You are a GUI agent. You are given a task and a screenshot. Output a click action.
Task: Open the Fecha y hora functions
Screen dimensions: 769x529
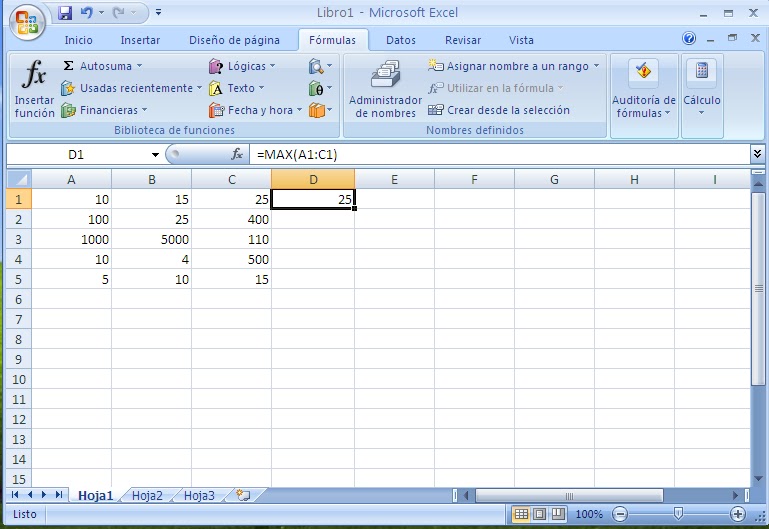point(255,110)
